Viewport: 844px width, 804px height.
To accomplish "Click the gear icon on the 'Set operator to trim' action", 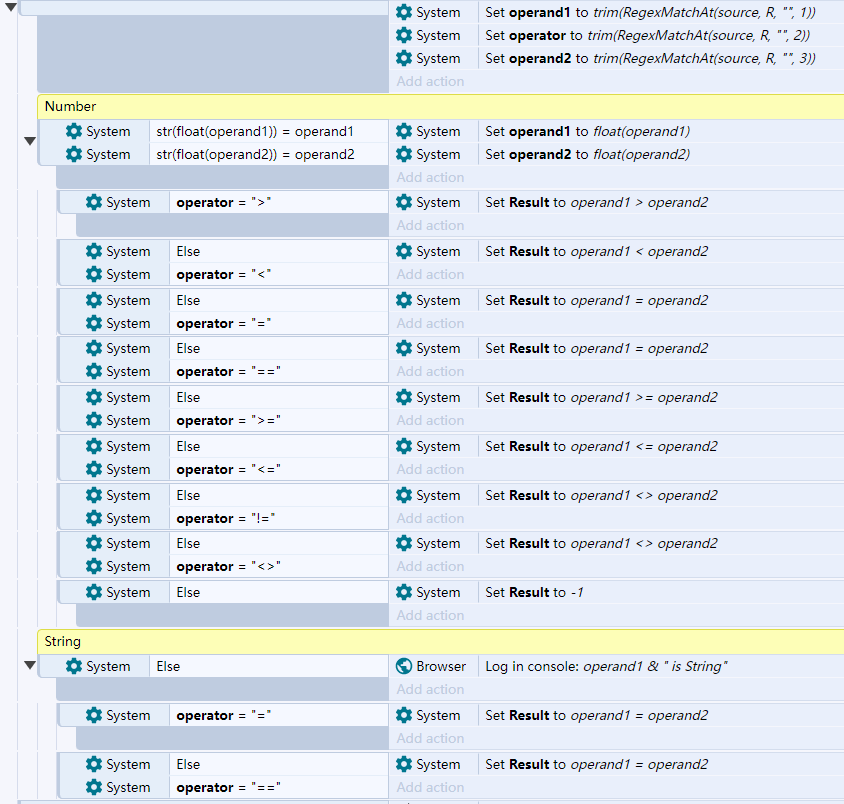I will point(404,36).
